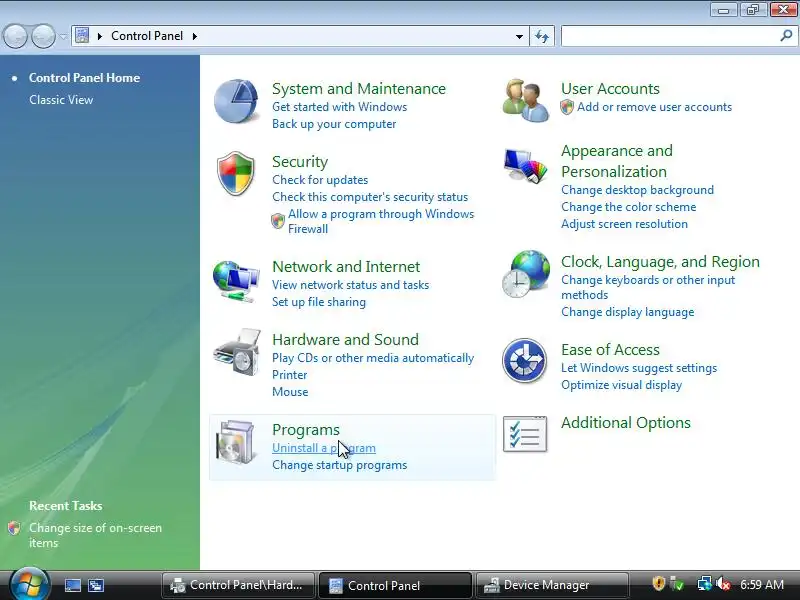
Task: Click Adjust screen resolution
Action: [624, 224]
